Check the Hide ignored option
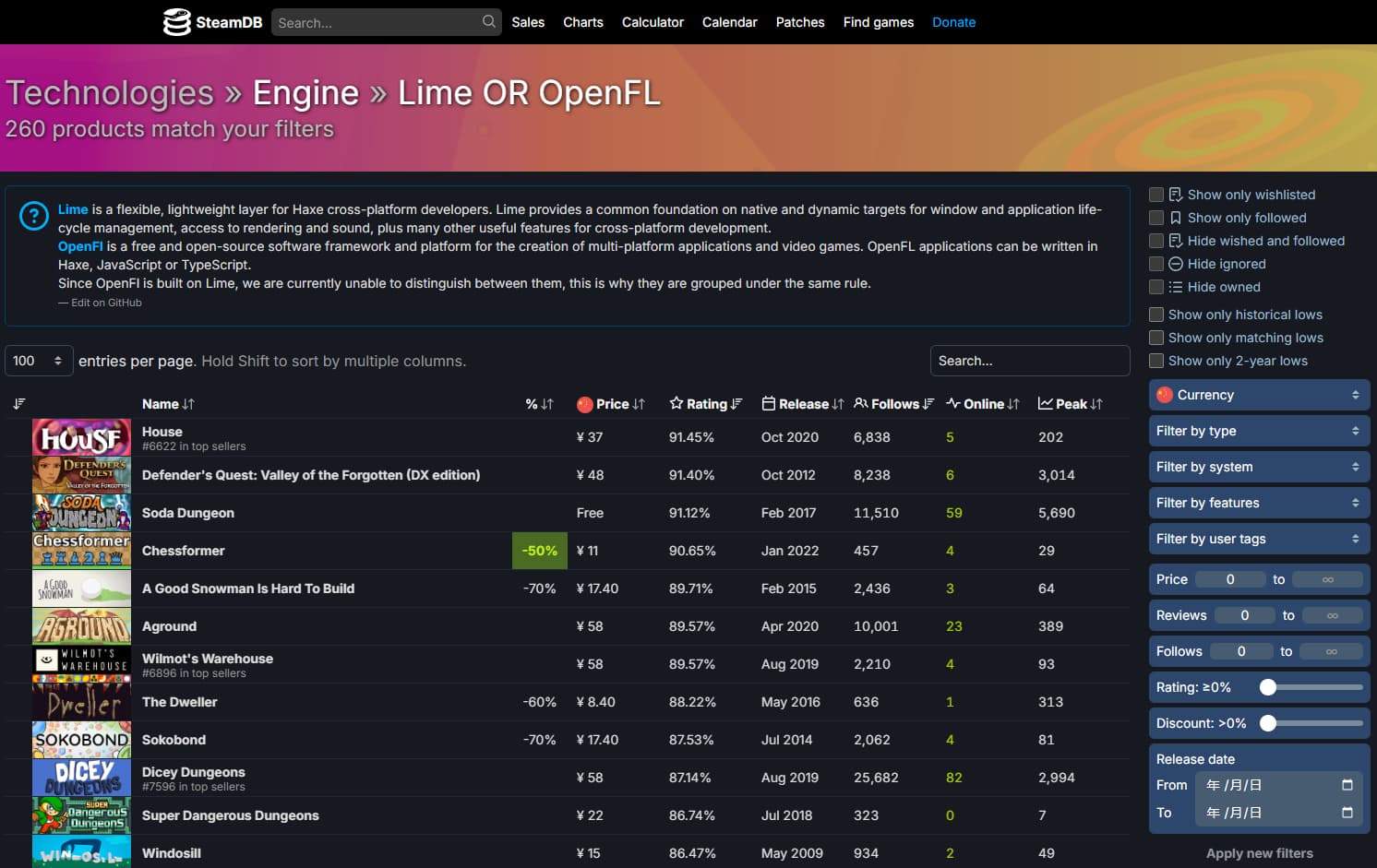This screenshot has height=868, width=1377. [x=1155, y=264]
